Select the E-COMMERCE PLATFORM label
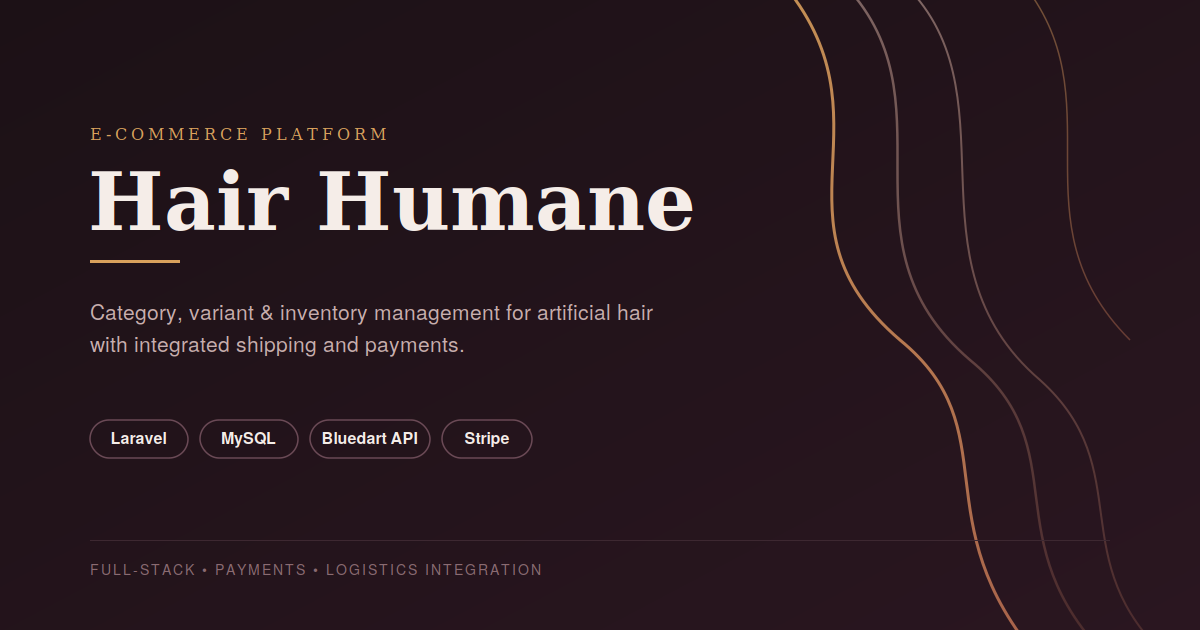 [239, 134]
